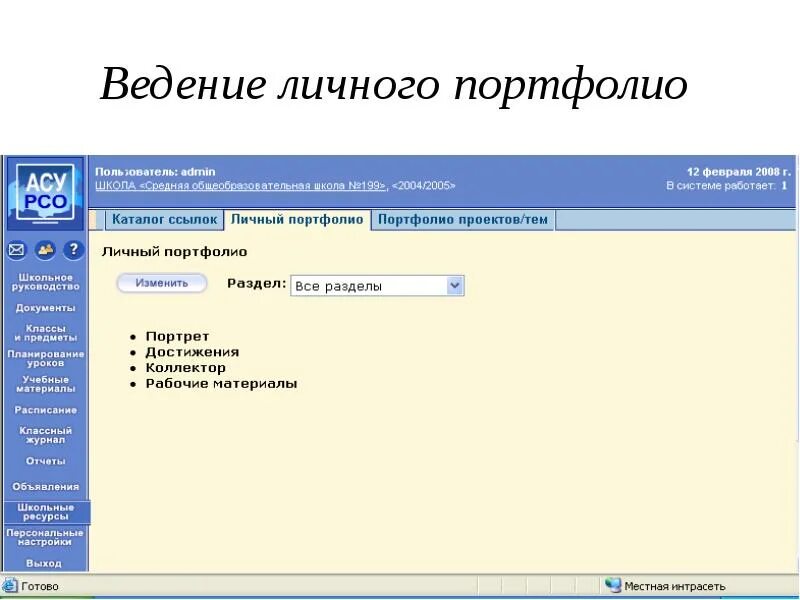The width and height of the screenshot is (800, 600).
Task: Open Классы и предметы menu
Action: 45,333
